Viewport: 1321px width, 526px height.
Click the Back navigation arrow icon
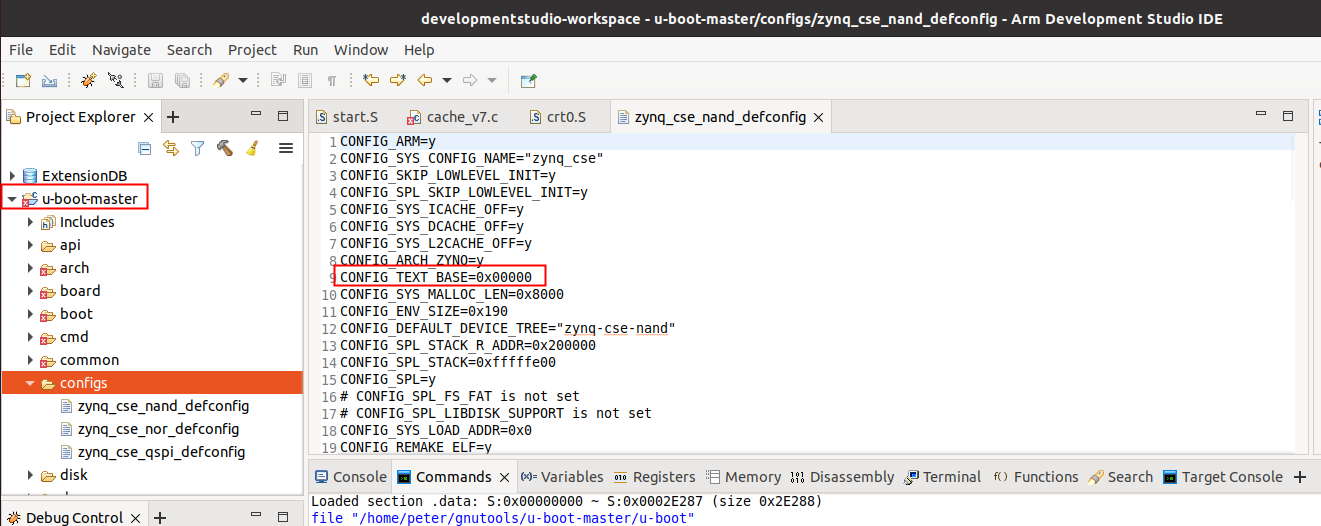(424, 81)
